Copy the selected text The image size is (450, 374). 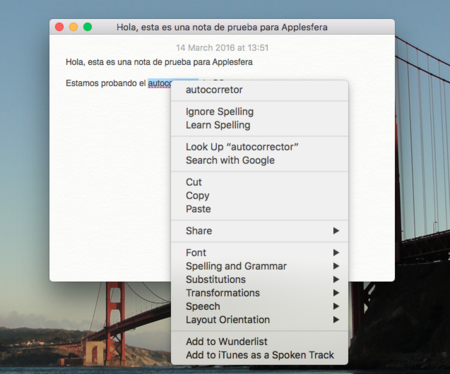[x=259, y=196]
